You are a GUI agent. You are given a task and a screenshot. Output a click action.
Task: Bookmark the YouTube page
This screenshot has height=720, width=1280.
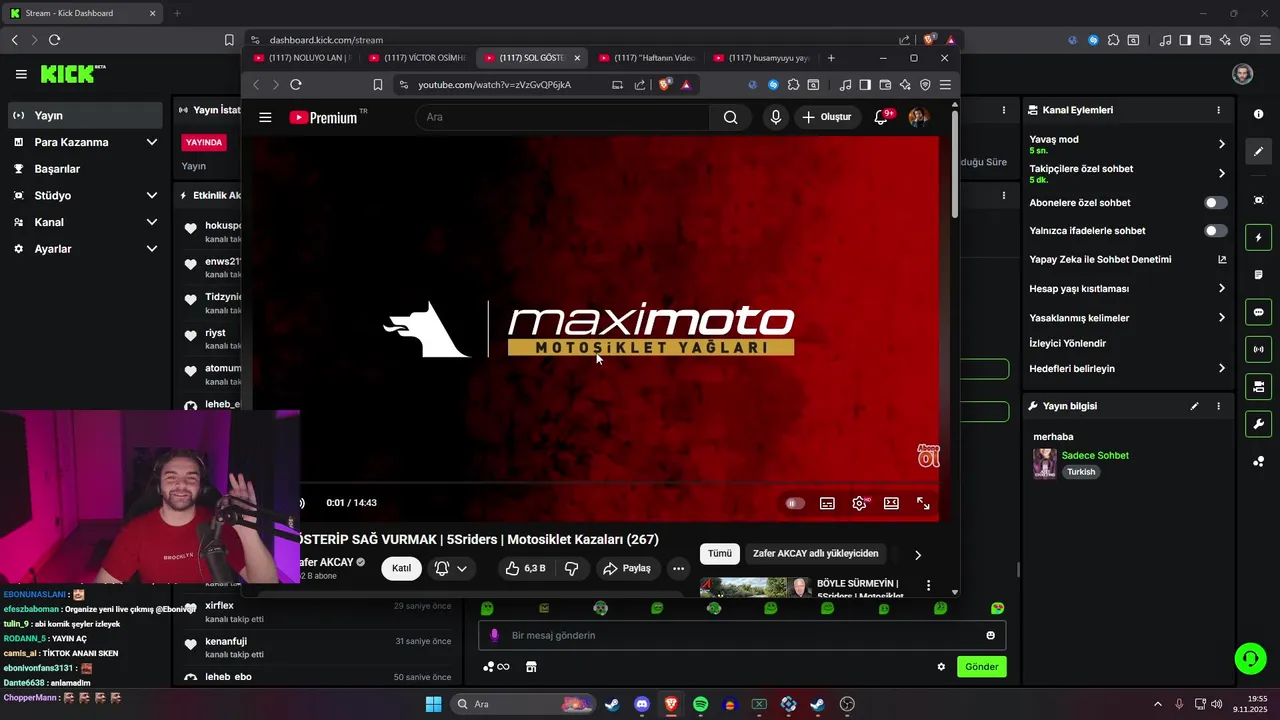coord(377,85)
